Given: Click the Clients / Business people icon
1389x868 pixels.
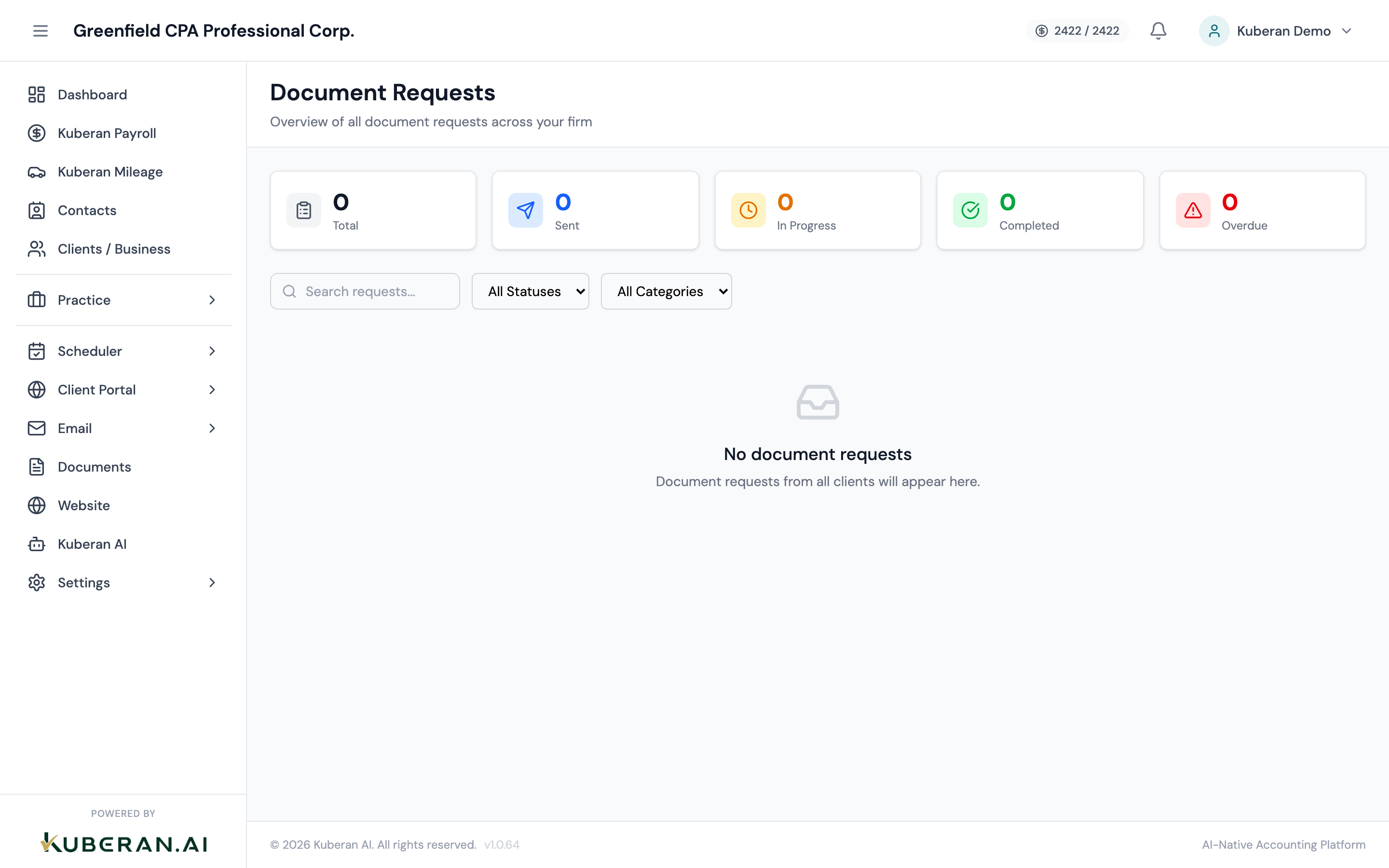Looking at the screenshot, I should 37,248.
